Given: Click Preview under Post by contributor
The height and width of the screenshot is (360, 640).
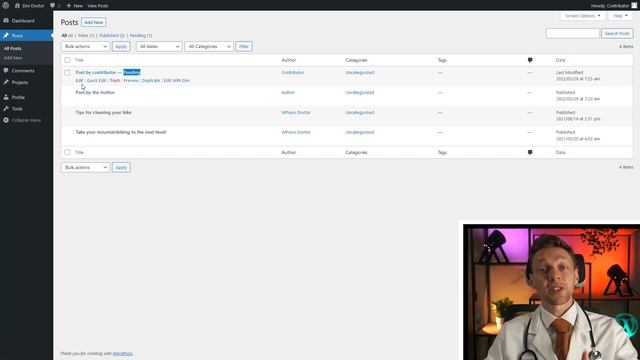Looking at the screenshot, I should 131,80.
